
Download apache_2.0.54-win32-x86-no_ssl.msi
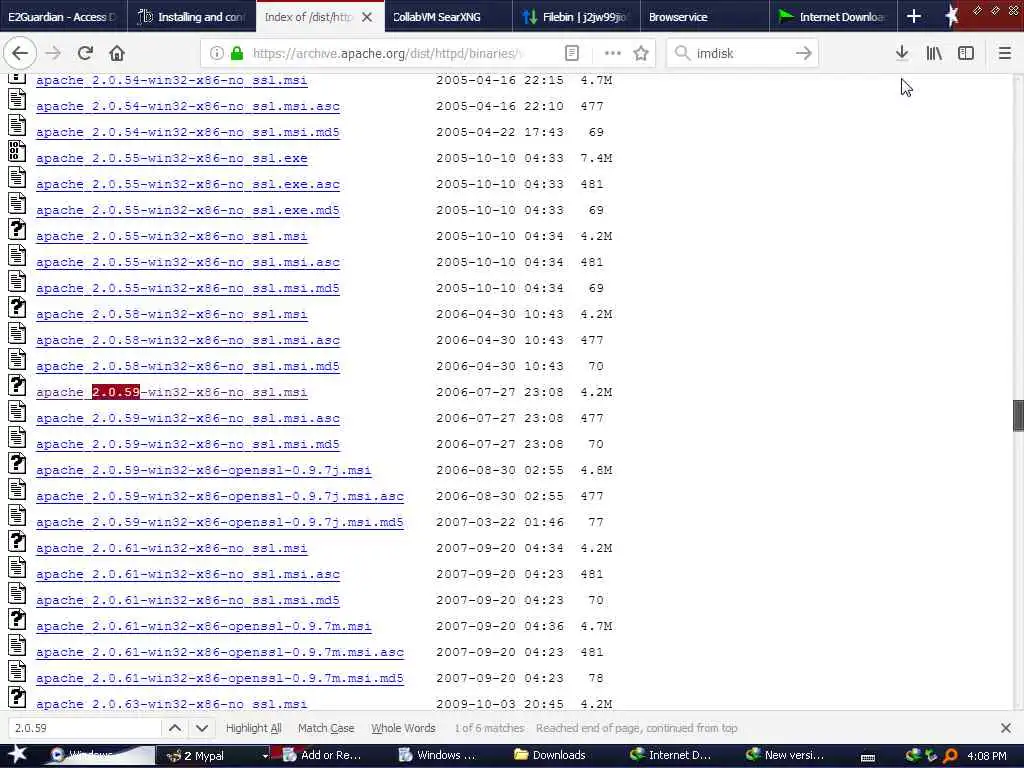click(x=172, y=80)
